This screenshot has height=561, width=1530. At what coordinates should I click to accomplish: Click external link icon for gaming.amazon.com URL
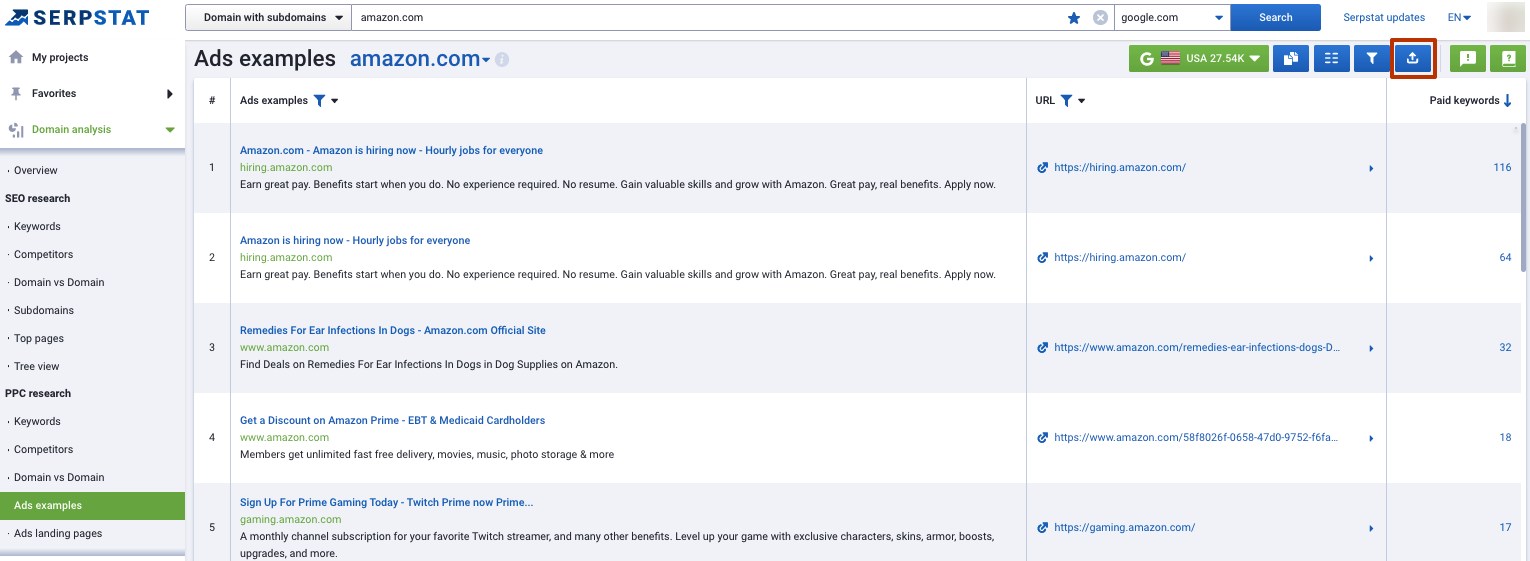(x=1043, y=528)
